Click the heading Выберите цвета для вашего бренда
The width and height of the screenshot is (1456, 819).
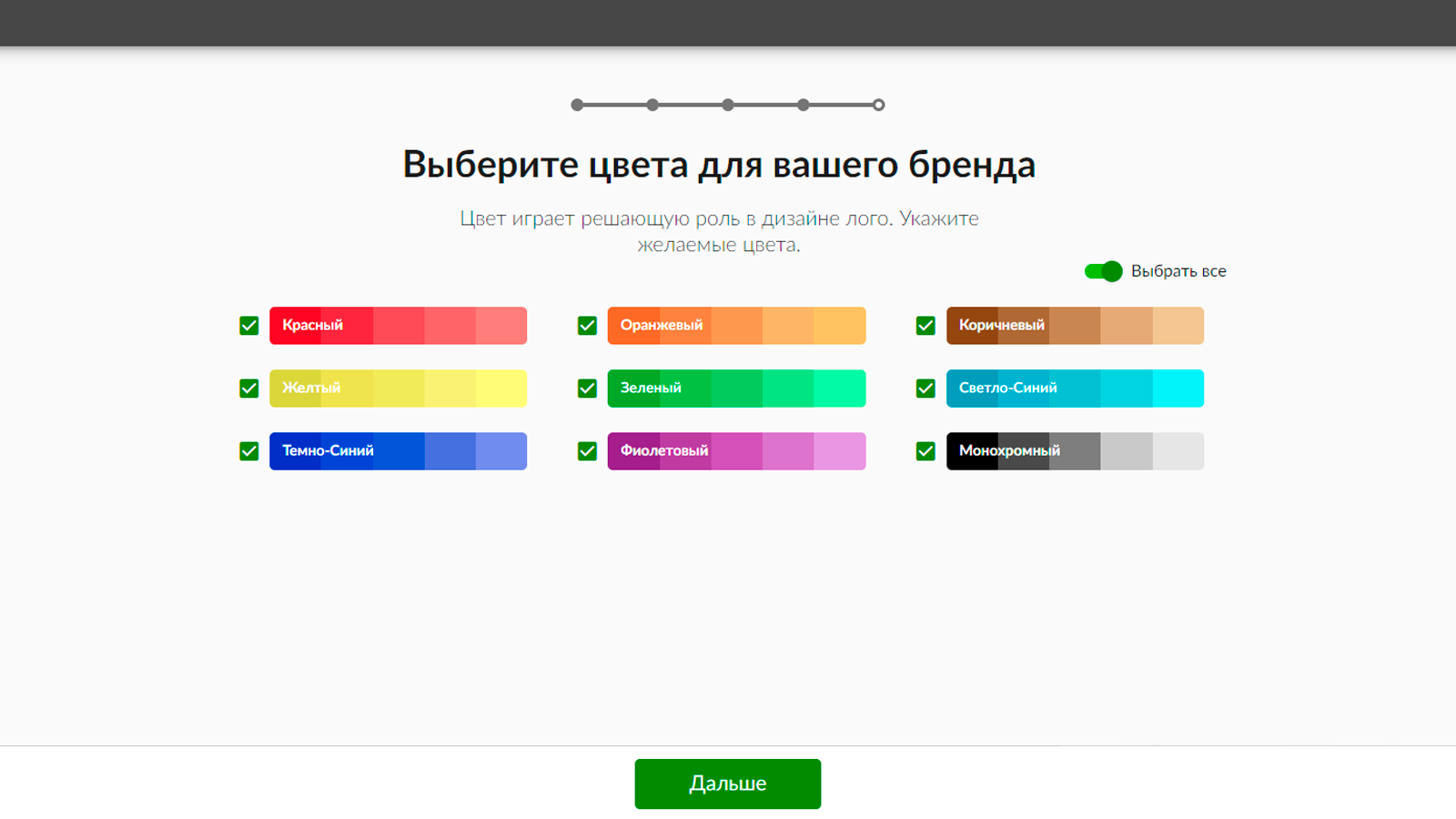coord(719,165)
